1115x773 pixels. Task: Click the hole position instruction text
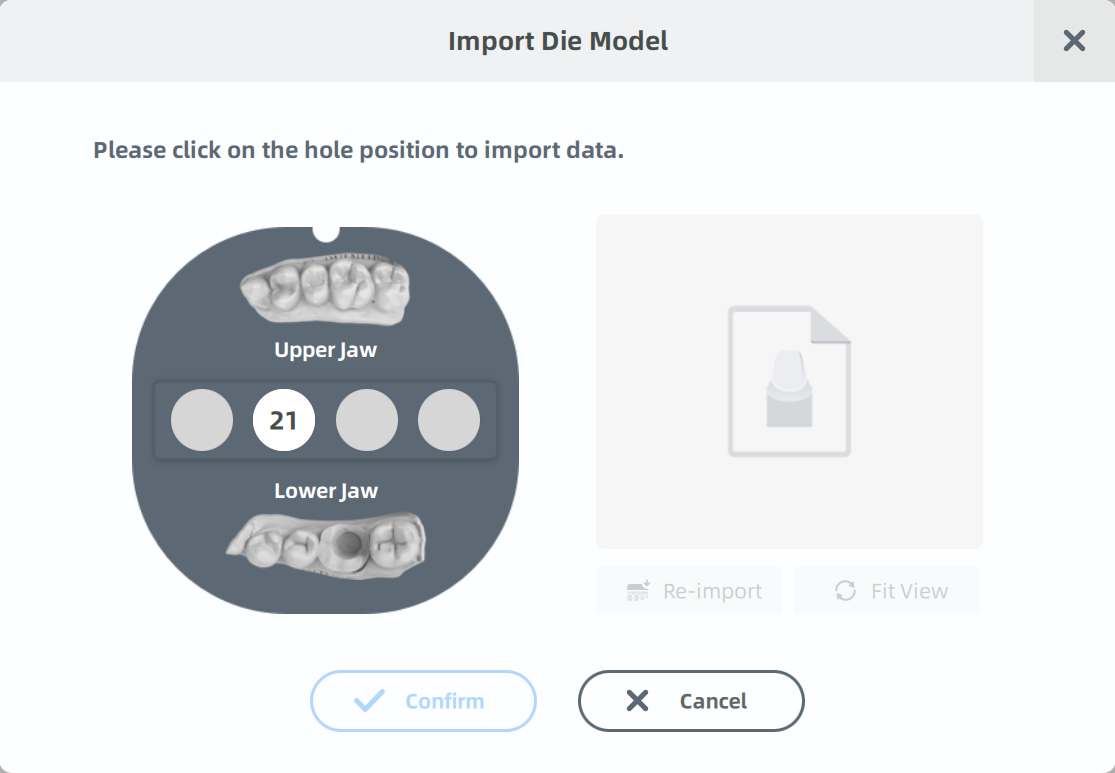coord(358,150)
